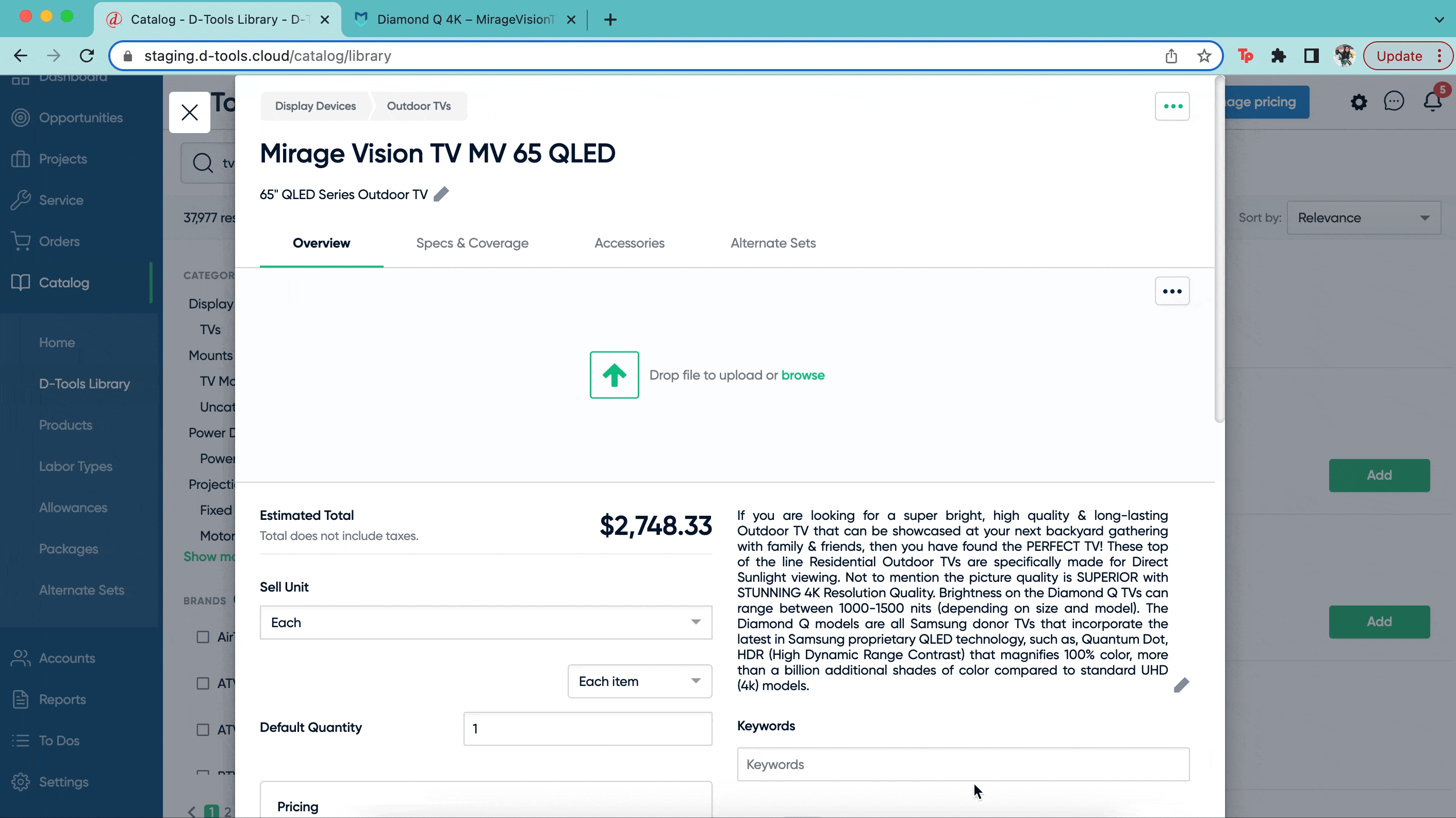Open To Dos in the sidebar
The image size is (1456, 818).
tap(59, 741)
